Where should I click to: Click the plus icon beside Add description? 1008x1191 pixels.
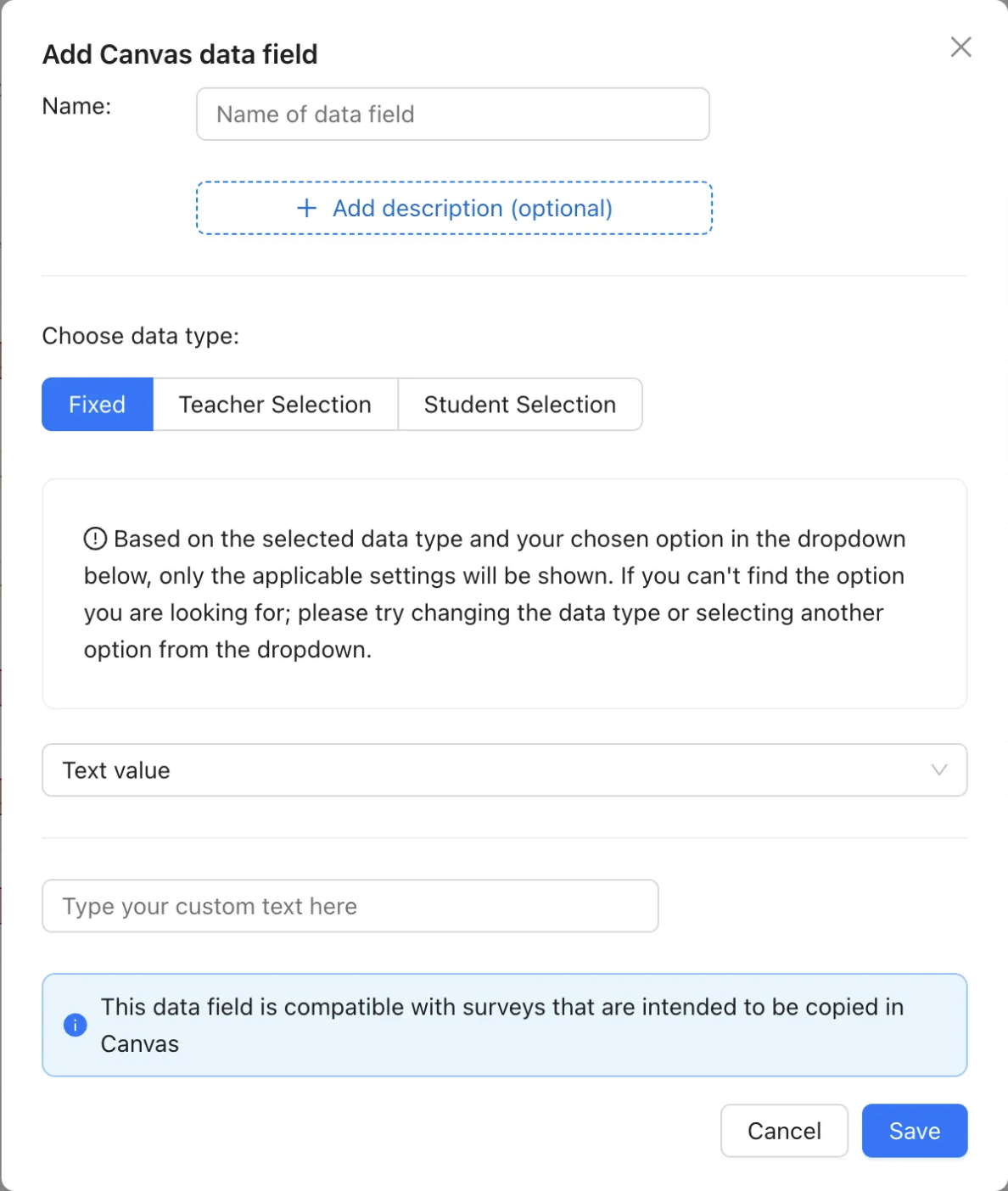[306, 208]
